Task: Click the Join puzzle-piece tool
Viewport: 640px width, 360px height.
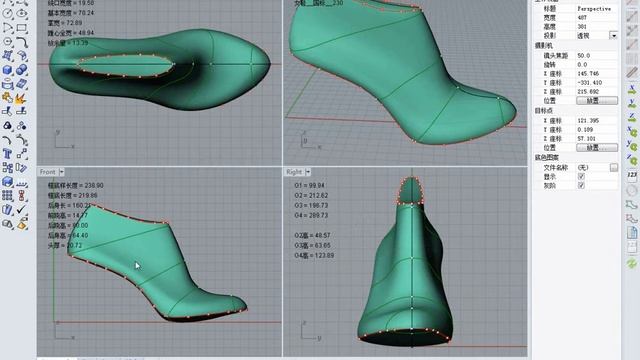Action: [x=7, y=98]
